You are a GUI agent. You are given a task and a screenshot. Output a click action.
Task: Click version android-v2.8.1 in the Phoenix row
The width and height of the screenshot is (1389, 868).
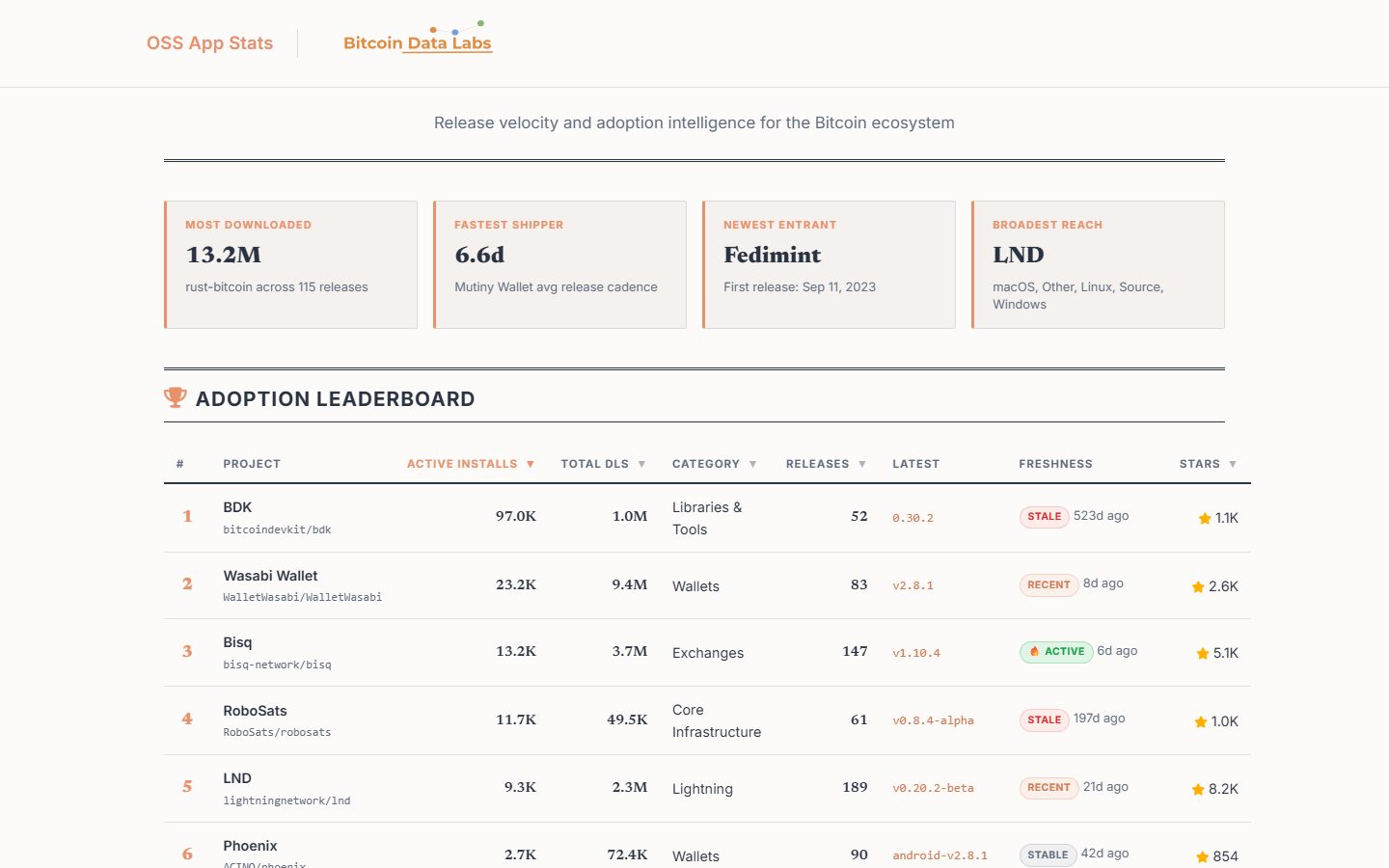click(940, 855)
